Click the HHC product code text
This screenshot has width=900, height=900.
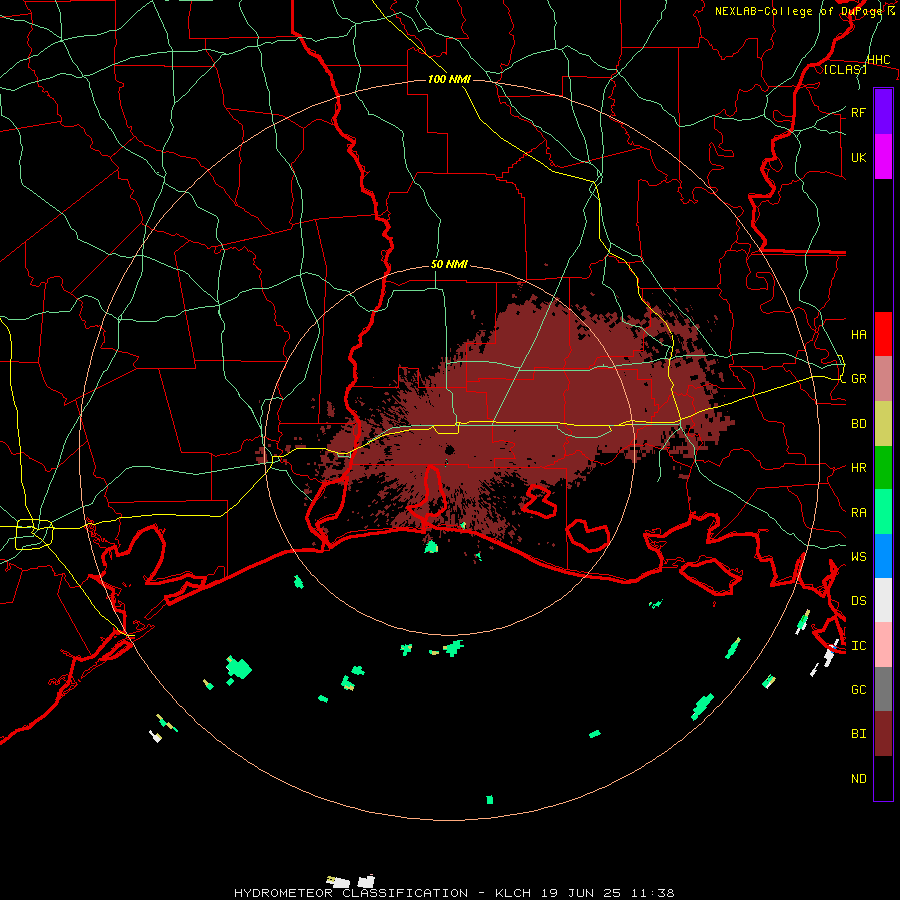878,60
